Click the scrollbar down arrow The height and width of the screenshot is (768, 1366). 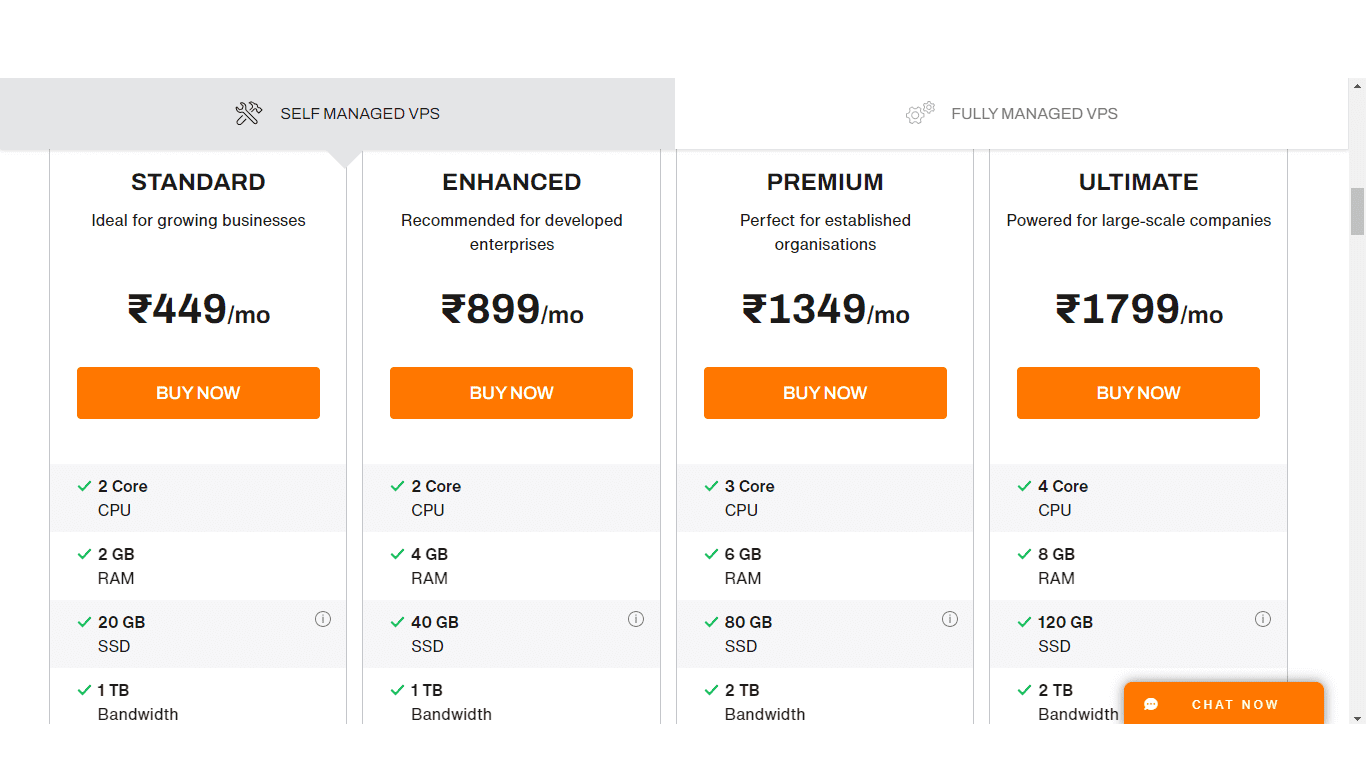(1357, 717)
